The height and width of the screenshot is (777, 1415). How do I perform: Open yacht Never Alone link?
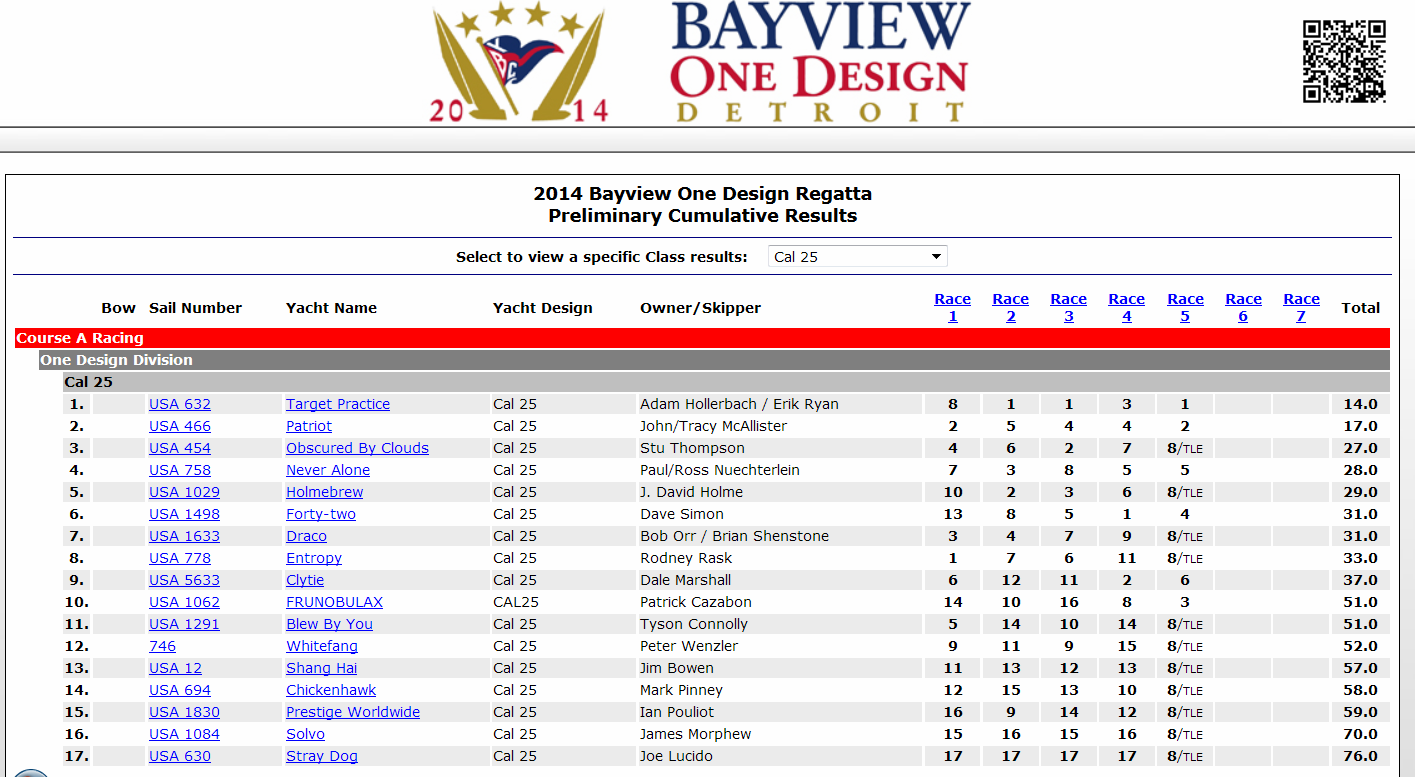point(328,470)
